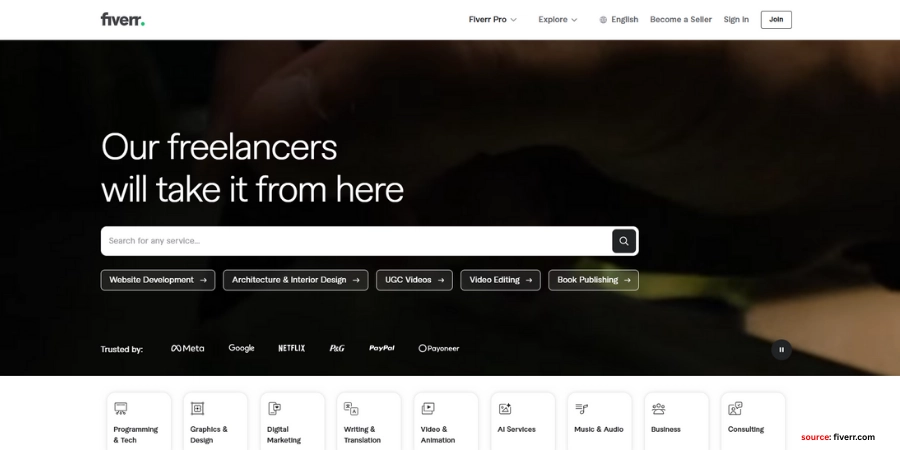Click the P&G logo in Trusted by
The height and width of the screenshot is (450, 900).
point(337,348)
